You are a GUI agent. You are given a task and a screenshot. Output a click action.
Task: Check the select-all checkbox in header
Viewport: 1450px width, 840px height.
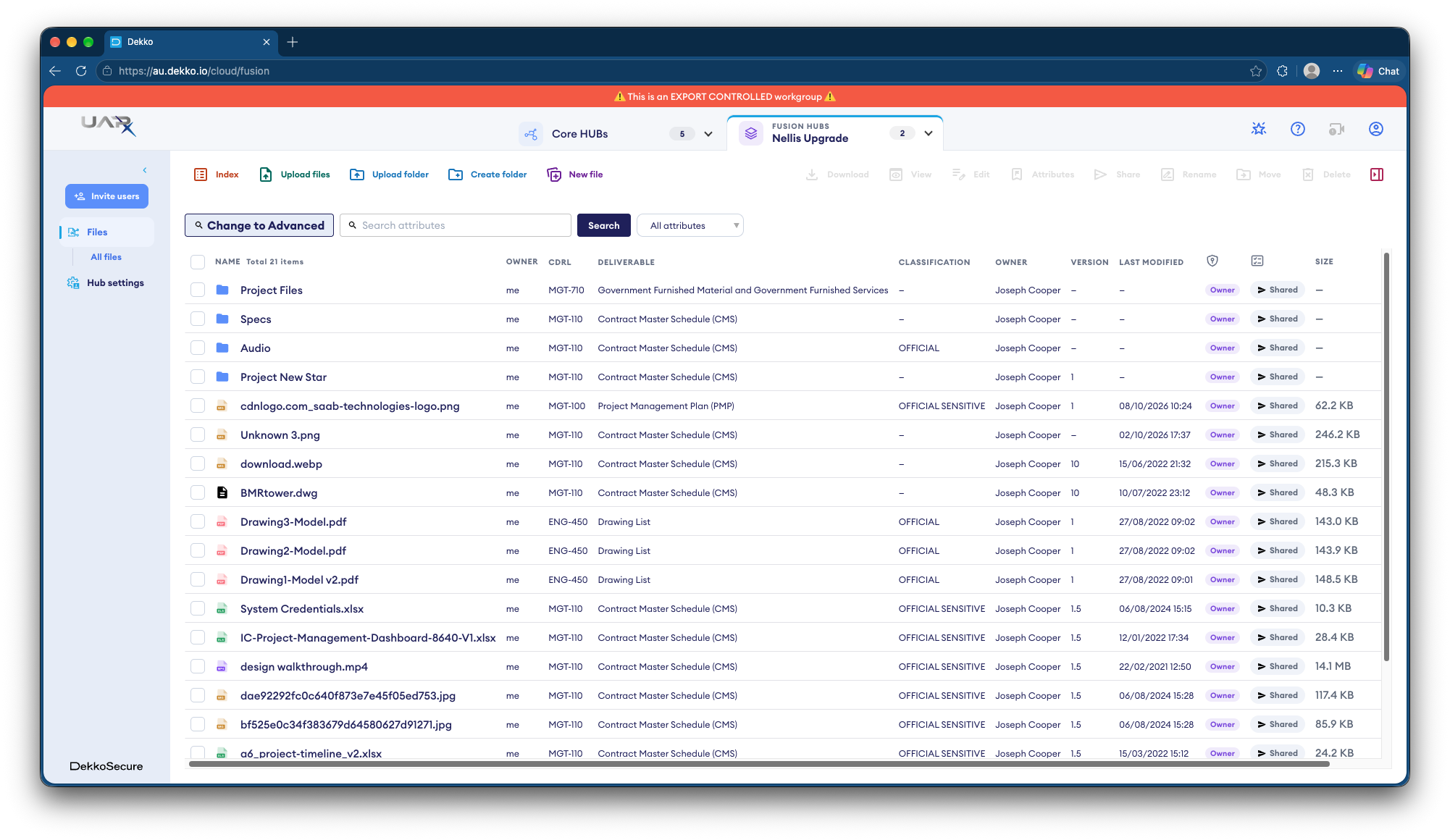[198, 262]
